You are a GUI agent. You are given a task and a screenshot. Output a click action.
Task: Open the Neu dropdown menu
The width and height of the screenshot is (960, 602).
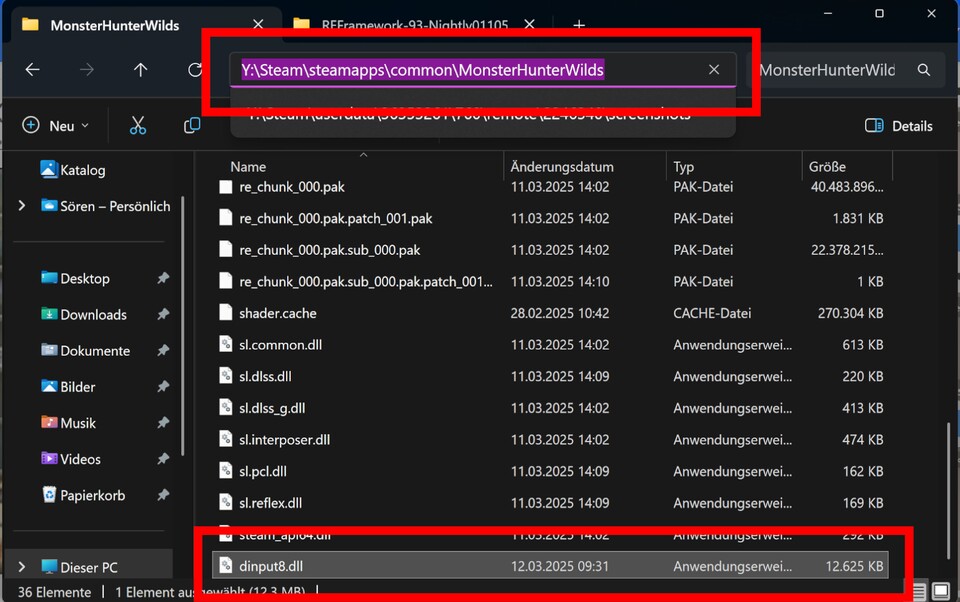click(56, 125)
